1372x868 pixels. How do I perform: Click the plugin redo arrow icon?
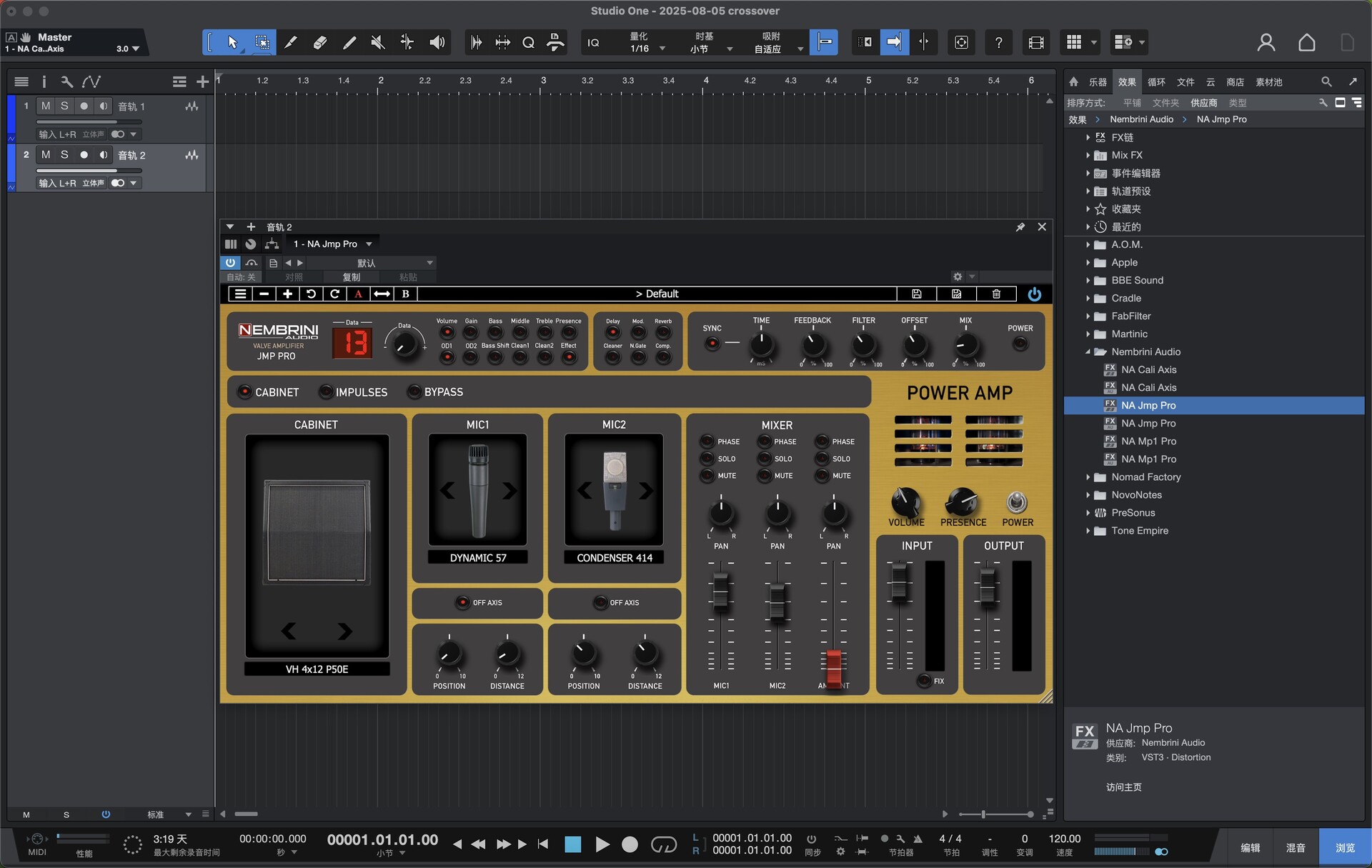tap(334, 294)
